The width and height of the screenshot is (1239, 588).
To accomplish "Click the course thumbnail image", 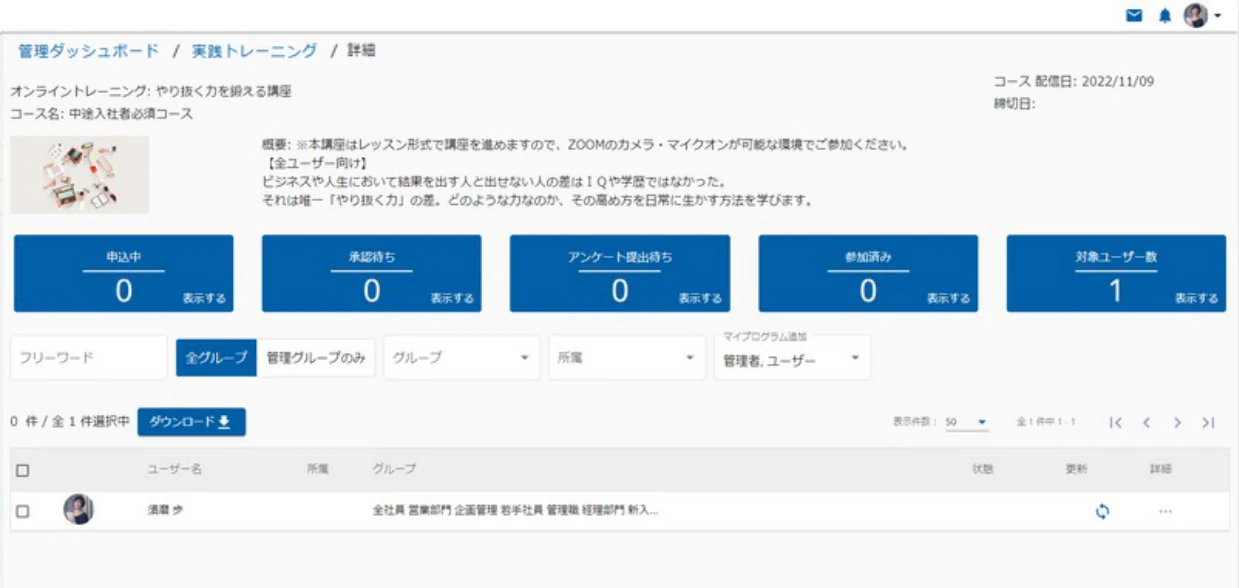I will [79, 175].
